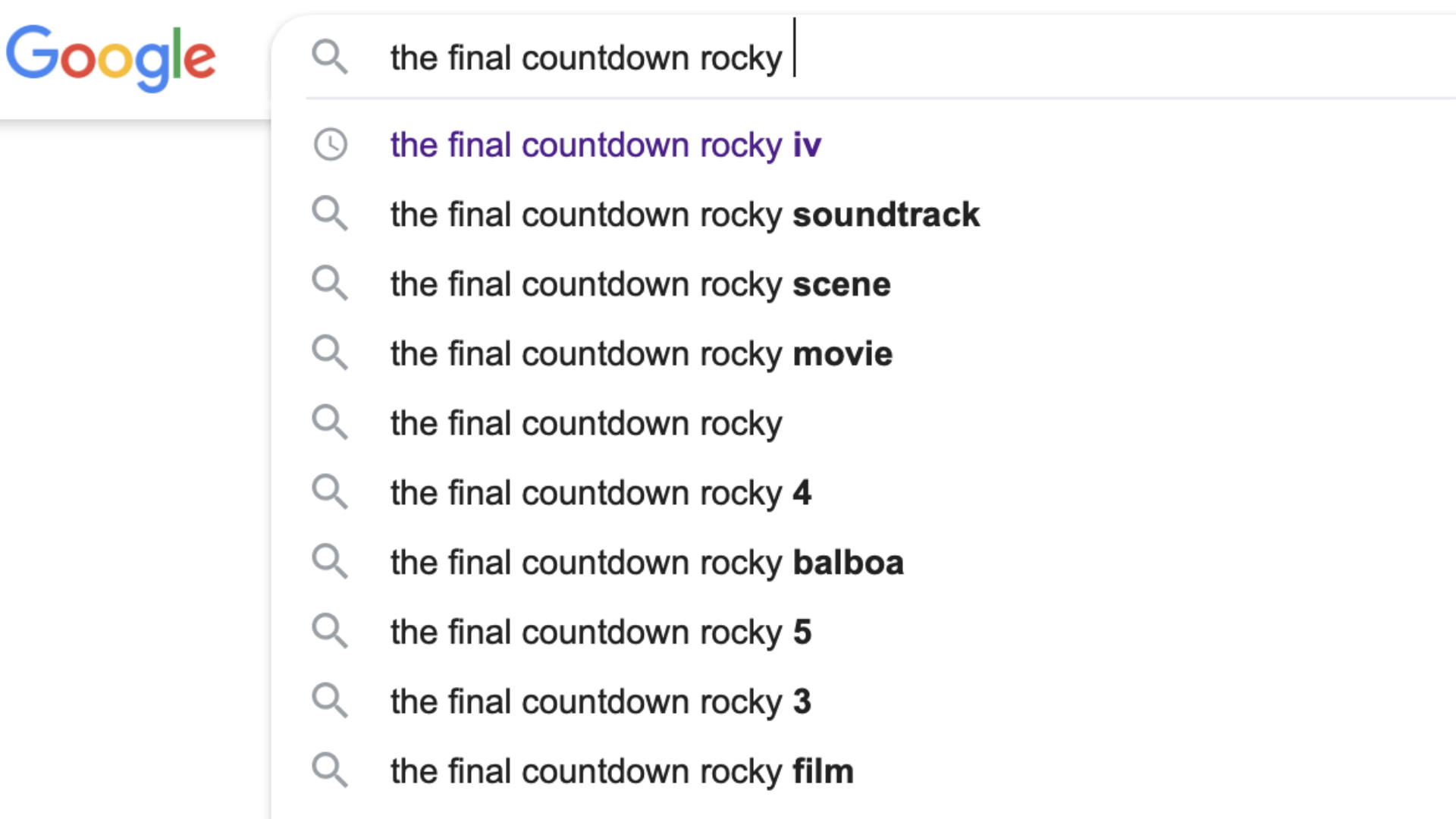Click magnifier icon next to rocky film

[330, 770]
